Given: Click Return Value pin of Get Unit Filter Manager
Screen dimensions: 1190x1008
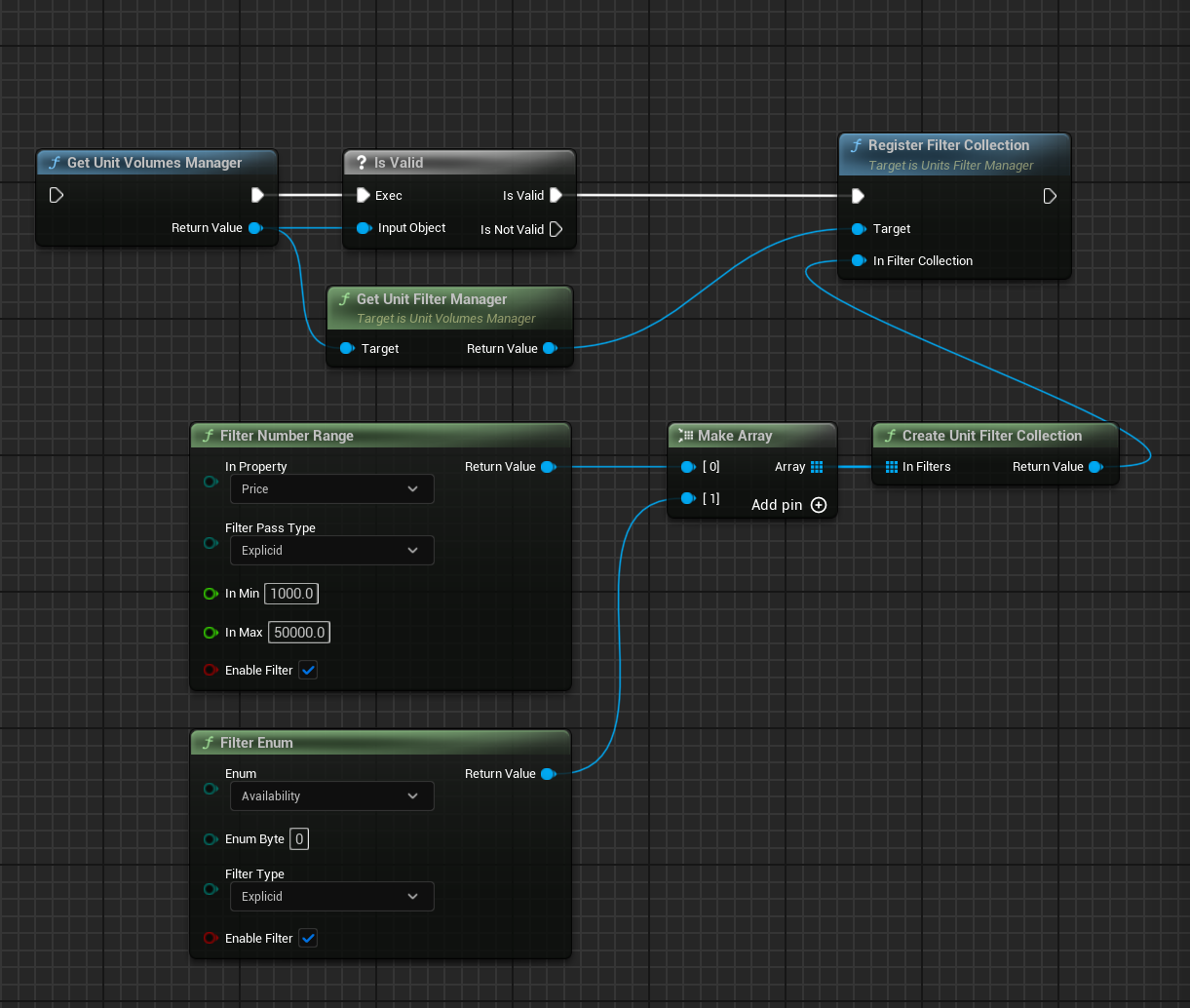Looking at the screenshot, I should [550, 349].
